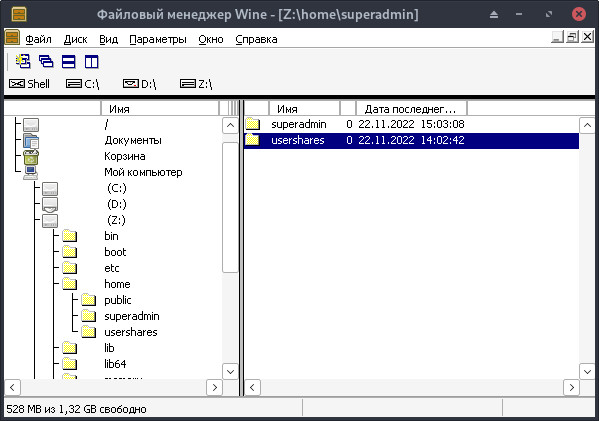
Task: Click left tree vertical scrollbar thumb
Action: pos(230,207)
